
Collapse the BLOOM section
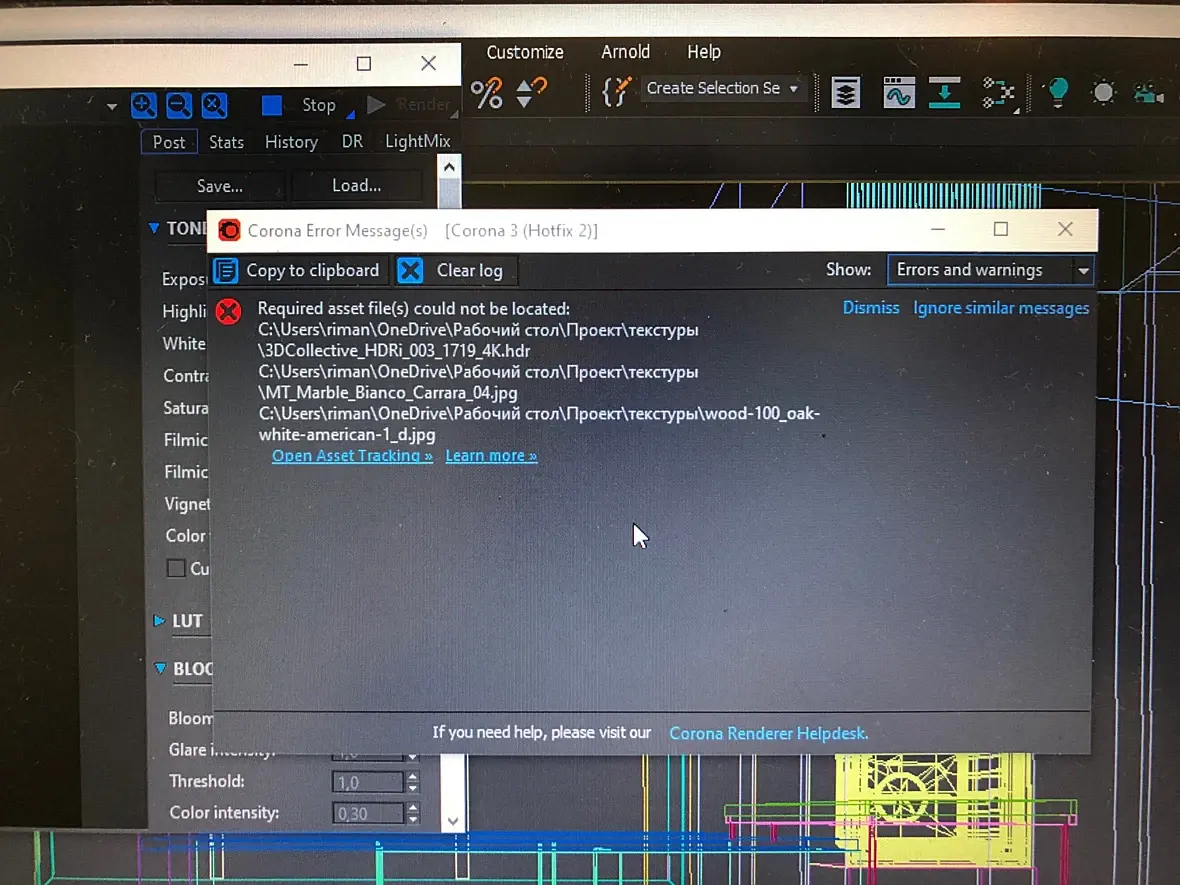(160, 668)
